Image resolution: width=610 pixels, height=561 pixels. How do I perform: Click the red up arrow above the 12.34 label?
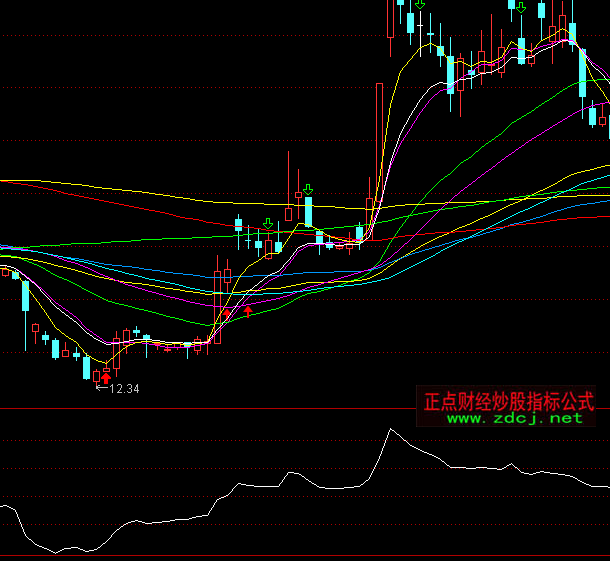106,378
